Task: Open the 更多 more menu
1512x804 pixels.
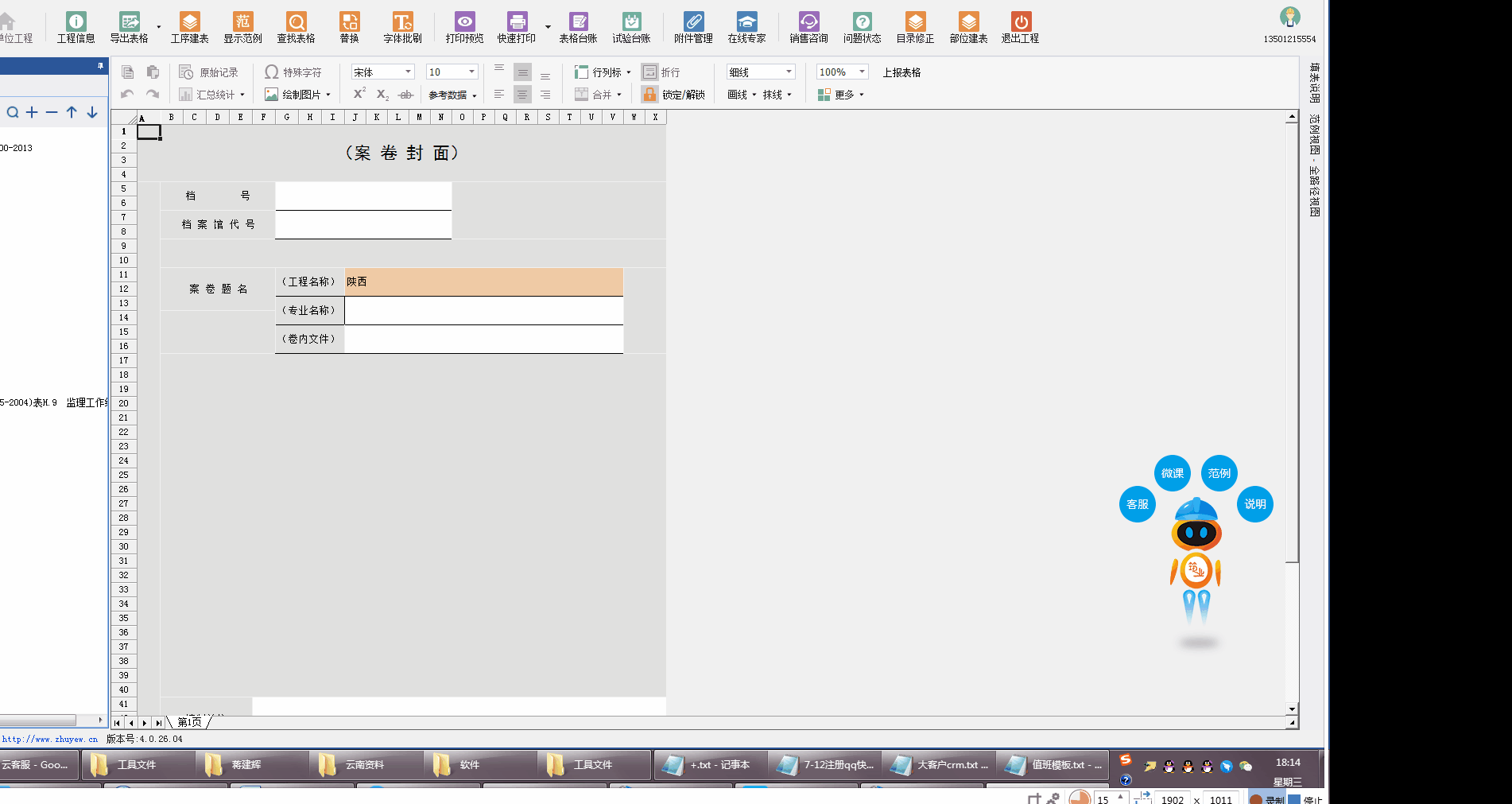Action: (841, 95)
